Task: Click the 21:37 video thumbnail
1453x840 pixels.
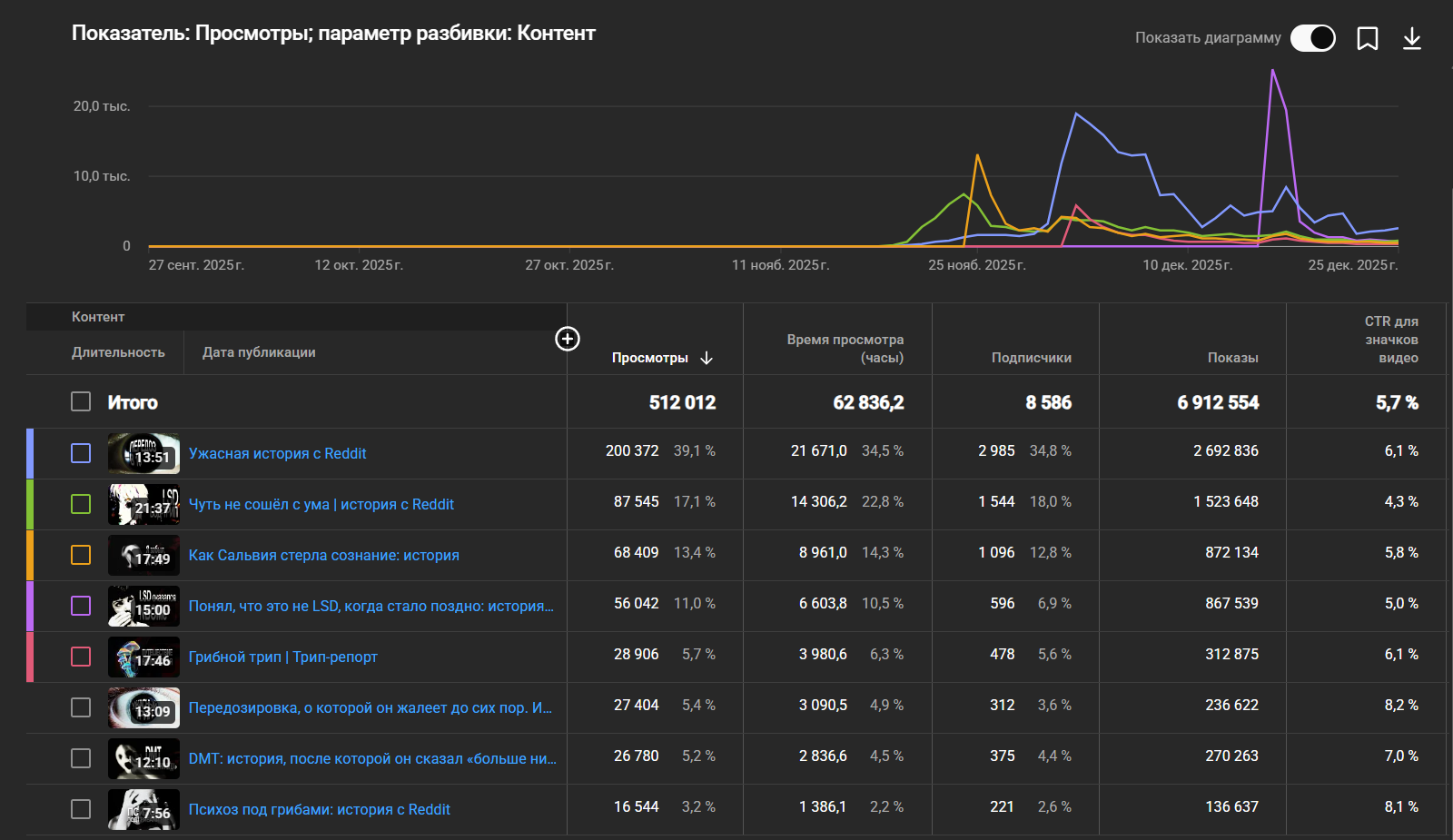Action: point(143,504)
